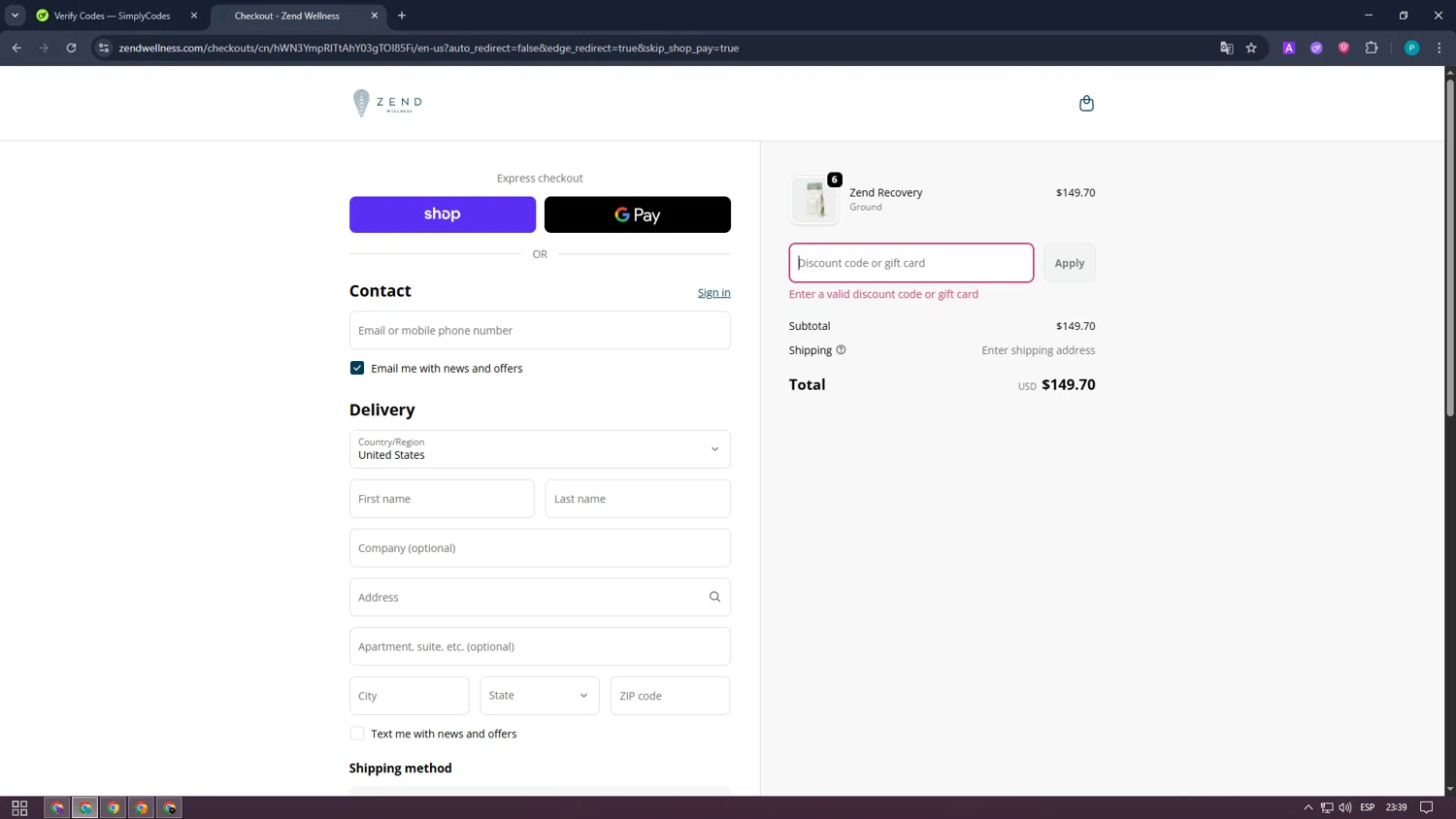Open the translate page icon

[x=1226, y=48]
